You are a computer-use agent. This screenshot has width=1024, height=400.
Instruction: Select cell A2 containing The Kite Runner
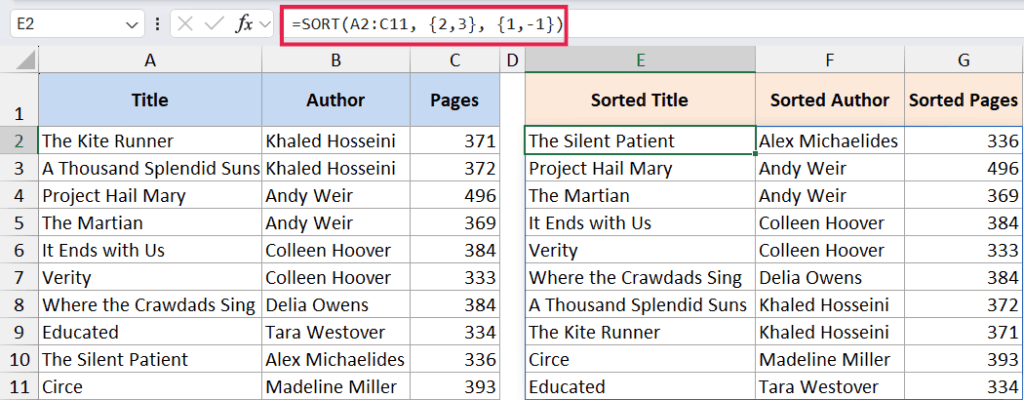[150, 141]
